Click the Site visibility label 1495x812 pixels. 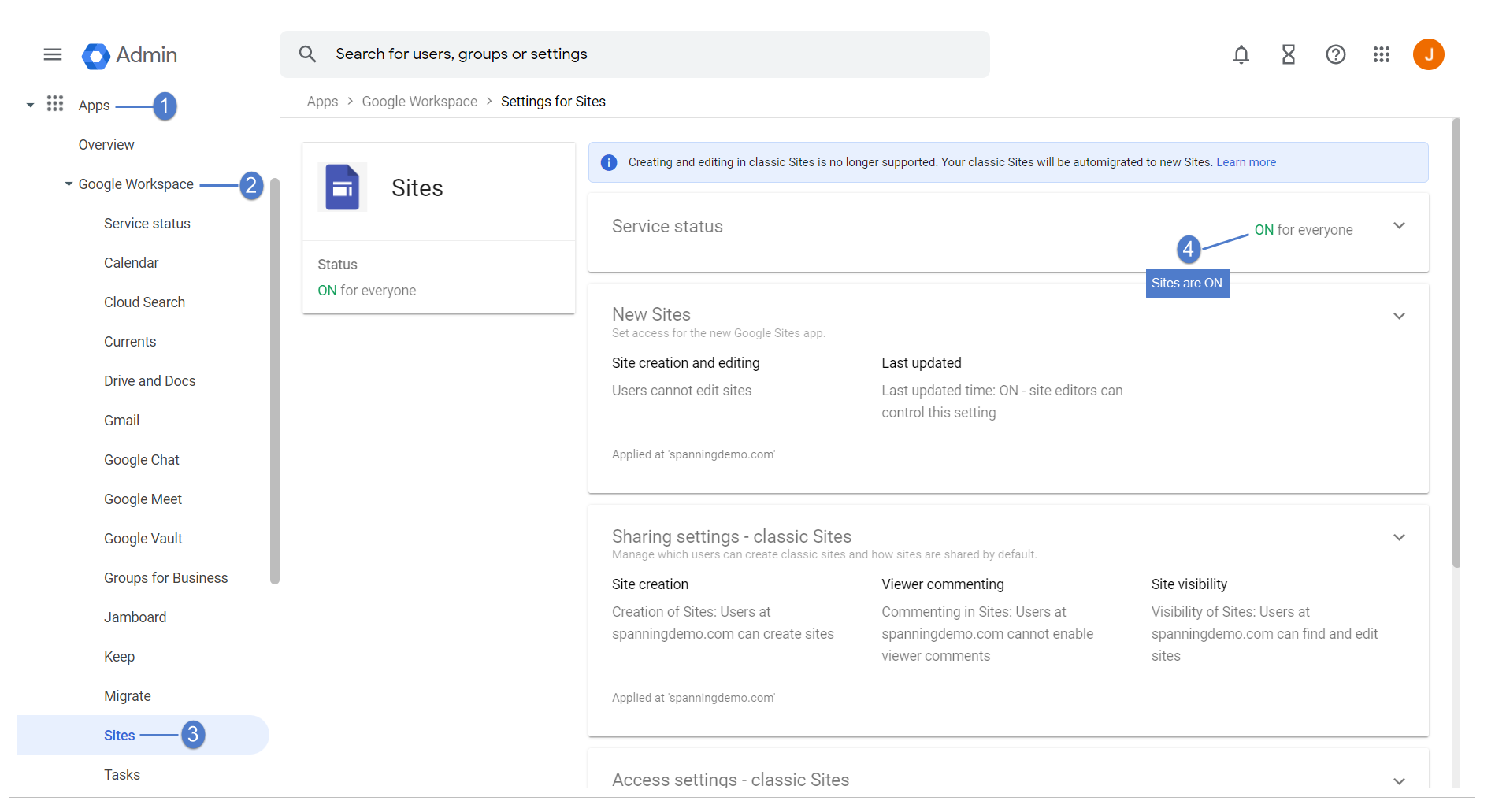[1189, 584]
